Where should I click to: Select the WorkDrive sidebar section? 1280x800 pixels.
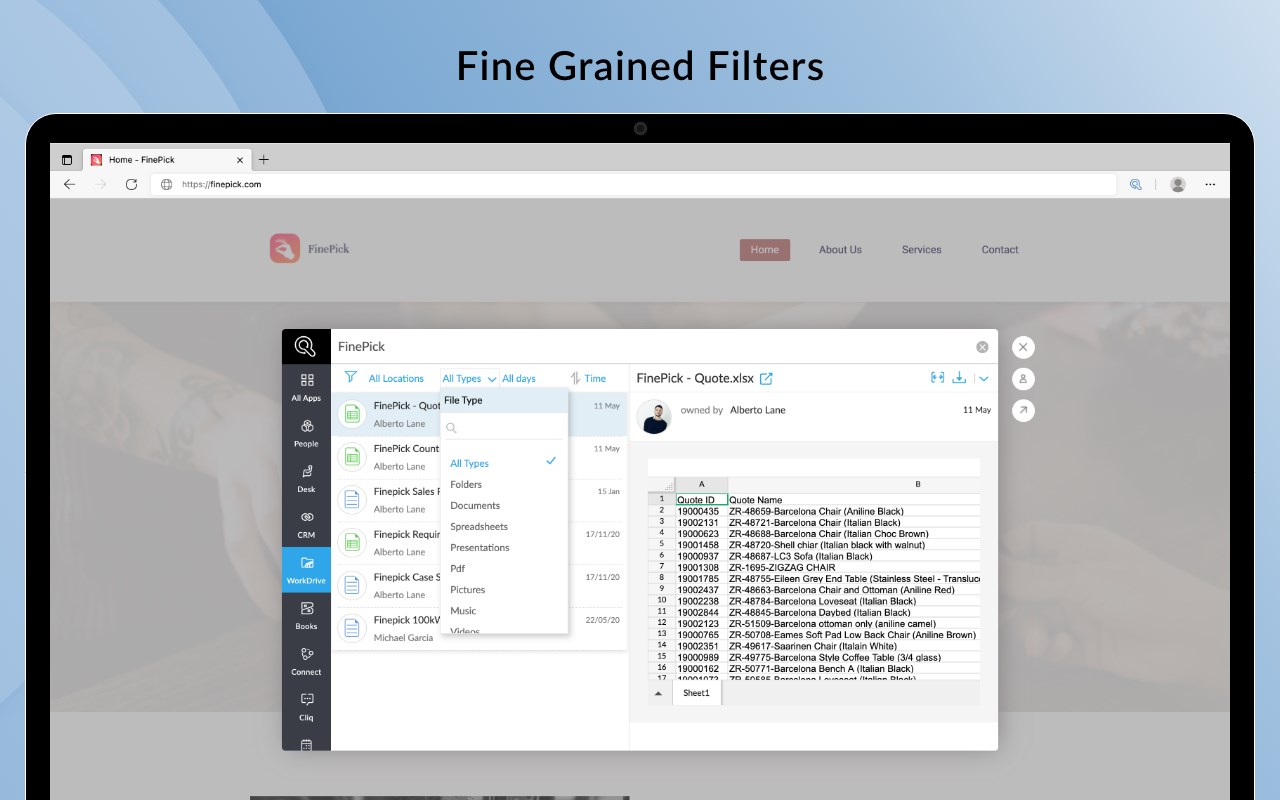pos(306,570)
